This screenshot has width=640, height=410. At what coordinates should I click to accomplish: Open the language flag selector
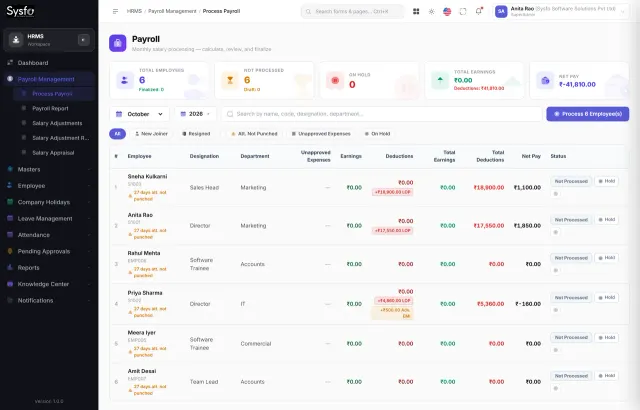pyautogui.click(x=447, y=11)
